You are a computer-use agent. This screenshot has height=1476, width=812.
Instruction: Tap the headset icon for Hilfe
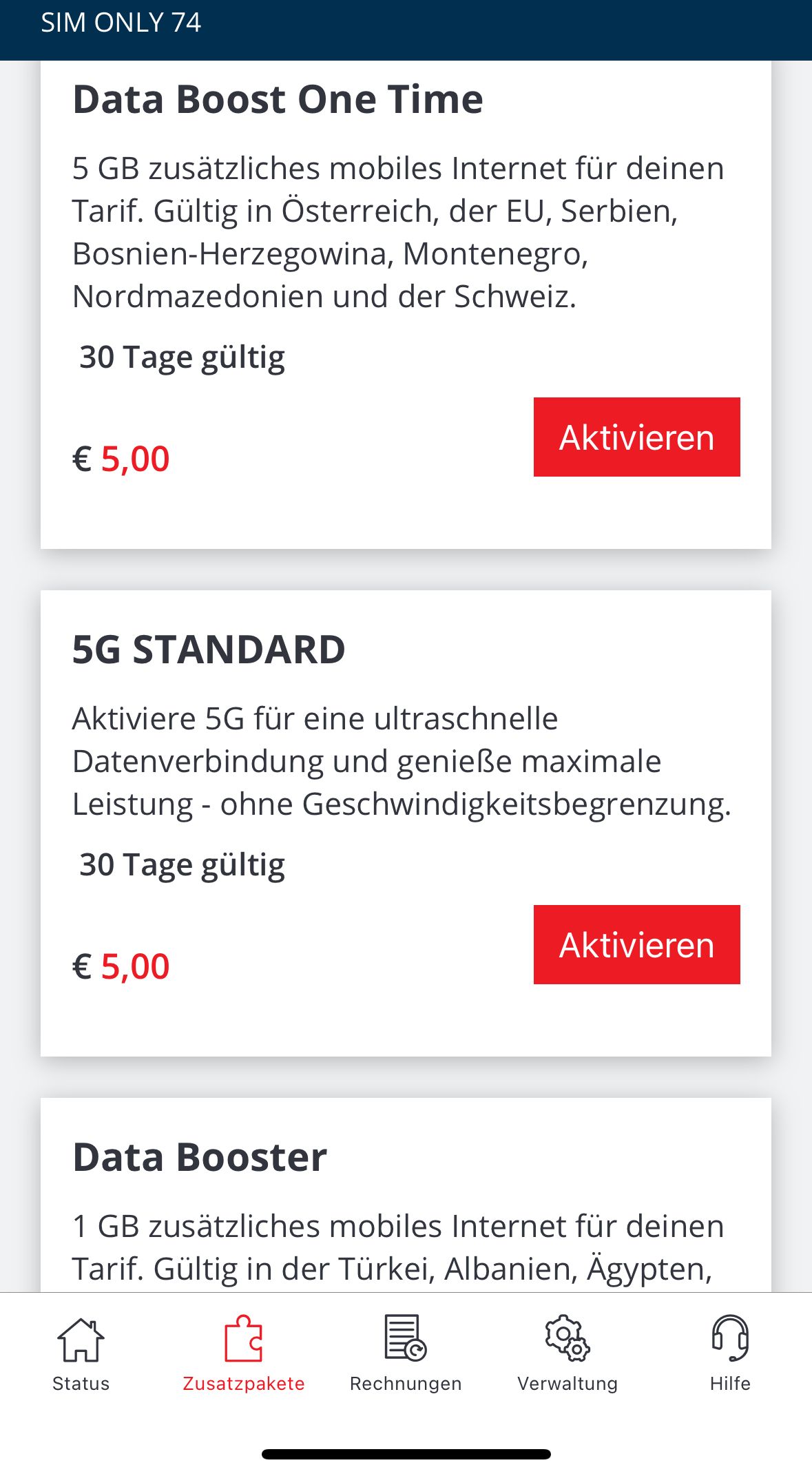click(730, 1338)
